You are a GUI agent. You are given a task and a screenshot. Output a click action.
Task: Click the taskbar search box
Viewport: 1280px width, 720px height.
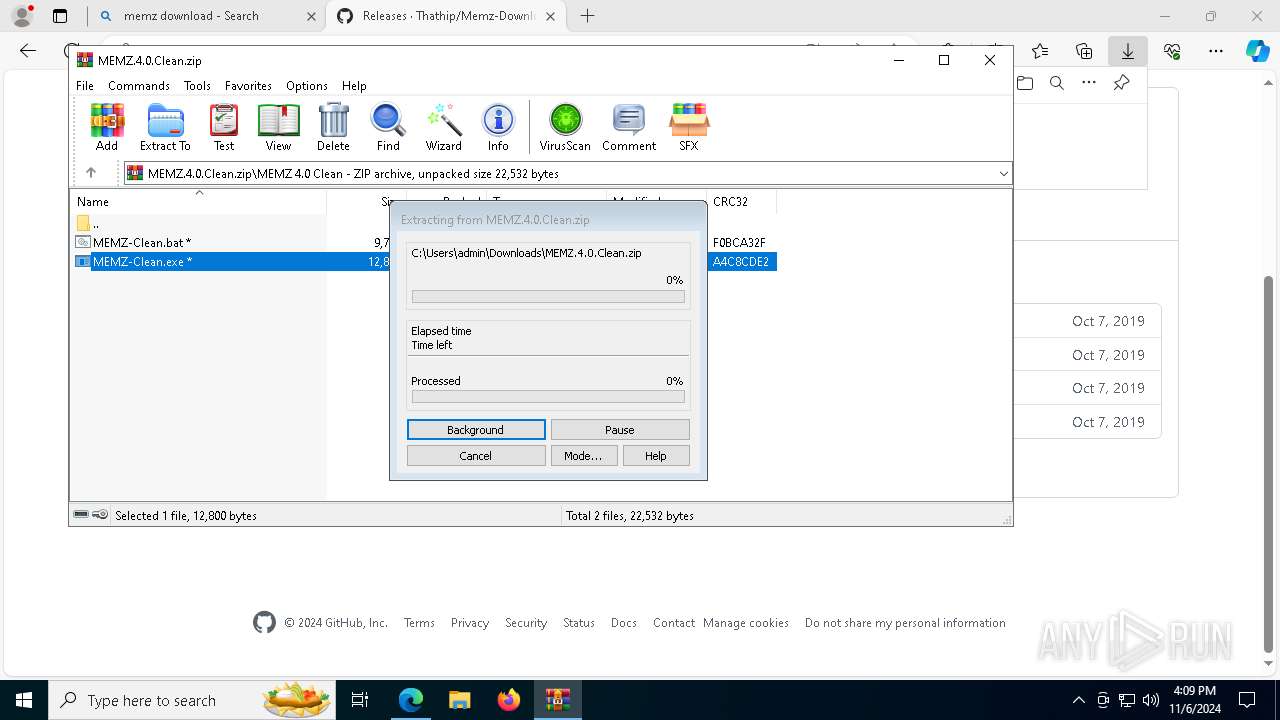click(x=194, y=700)
